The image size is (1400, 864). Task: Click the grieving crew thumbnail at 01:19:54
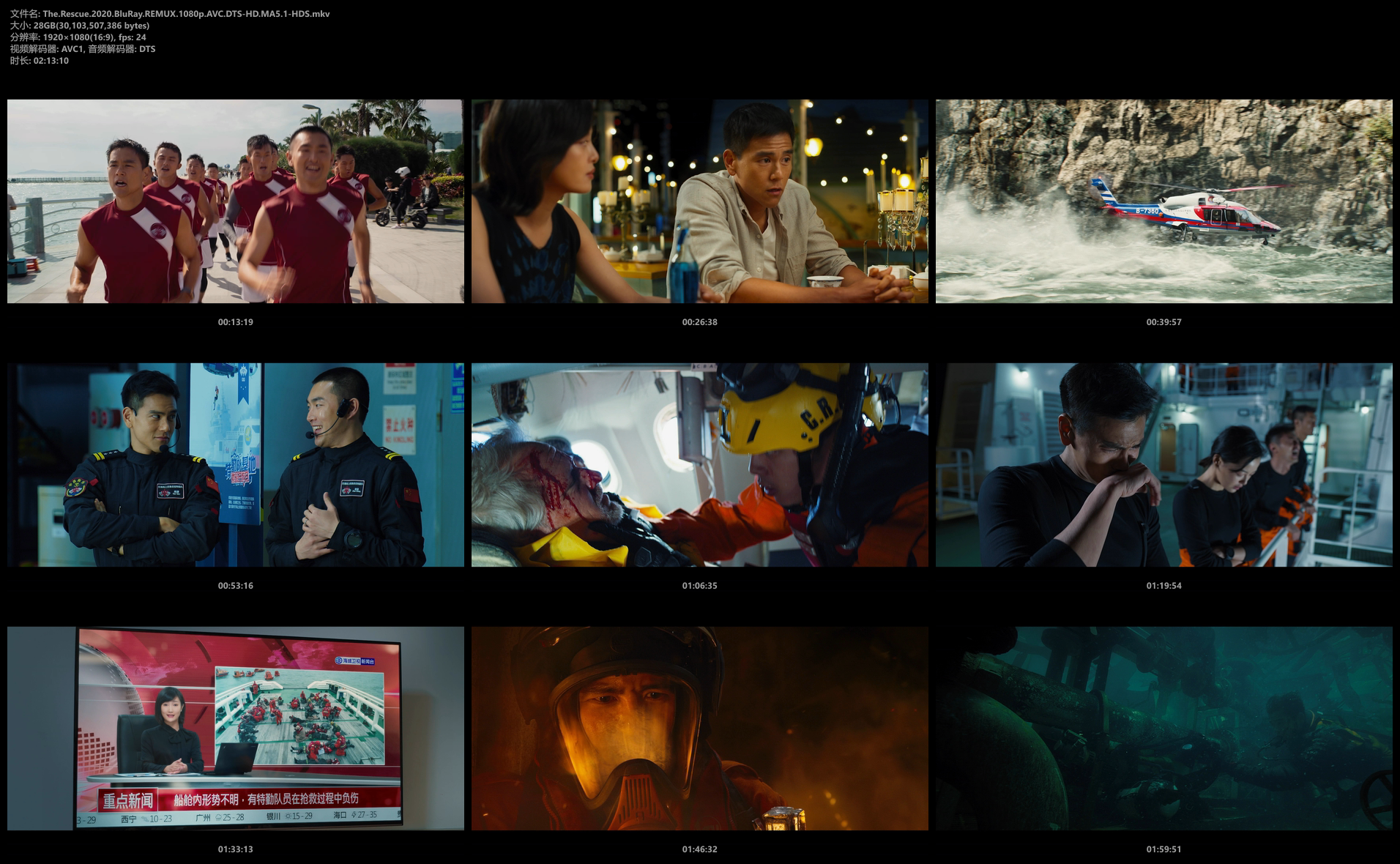1164,465
